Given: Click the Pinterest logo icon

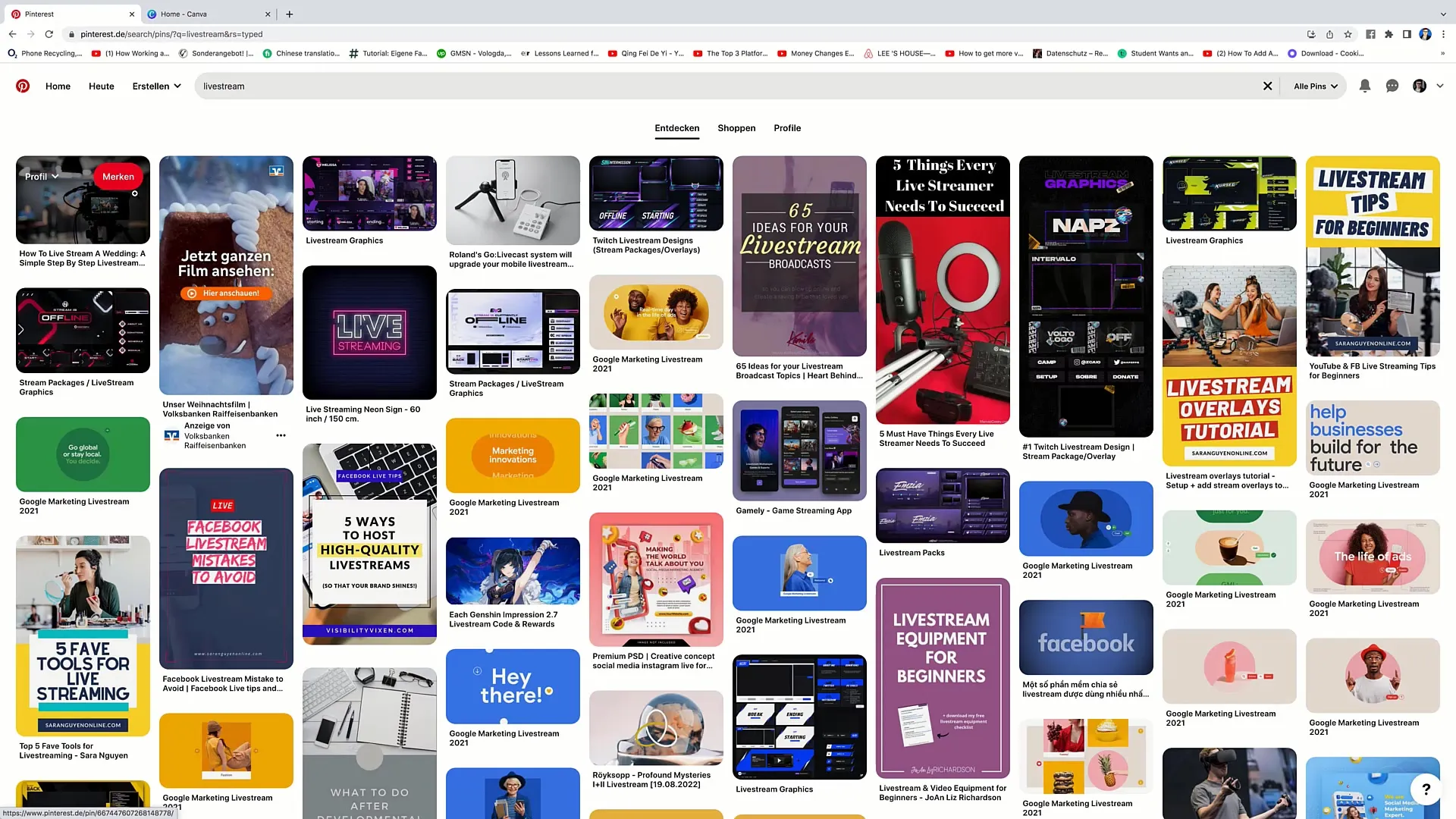Looking at the screenshot, I should [x=23, y=86].
